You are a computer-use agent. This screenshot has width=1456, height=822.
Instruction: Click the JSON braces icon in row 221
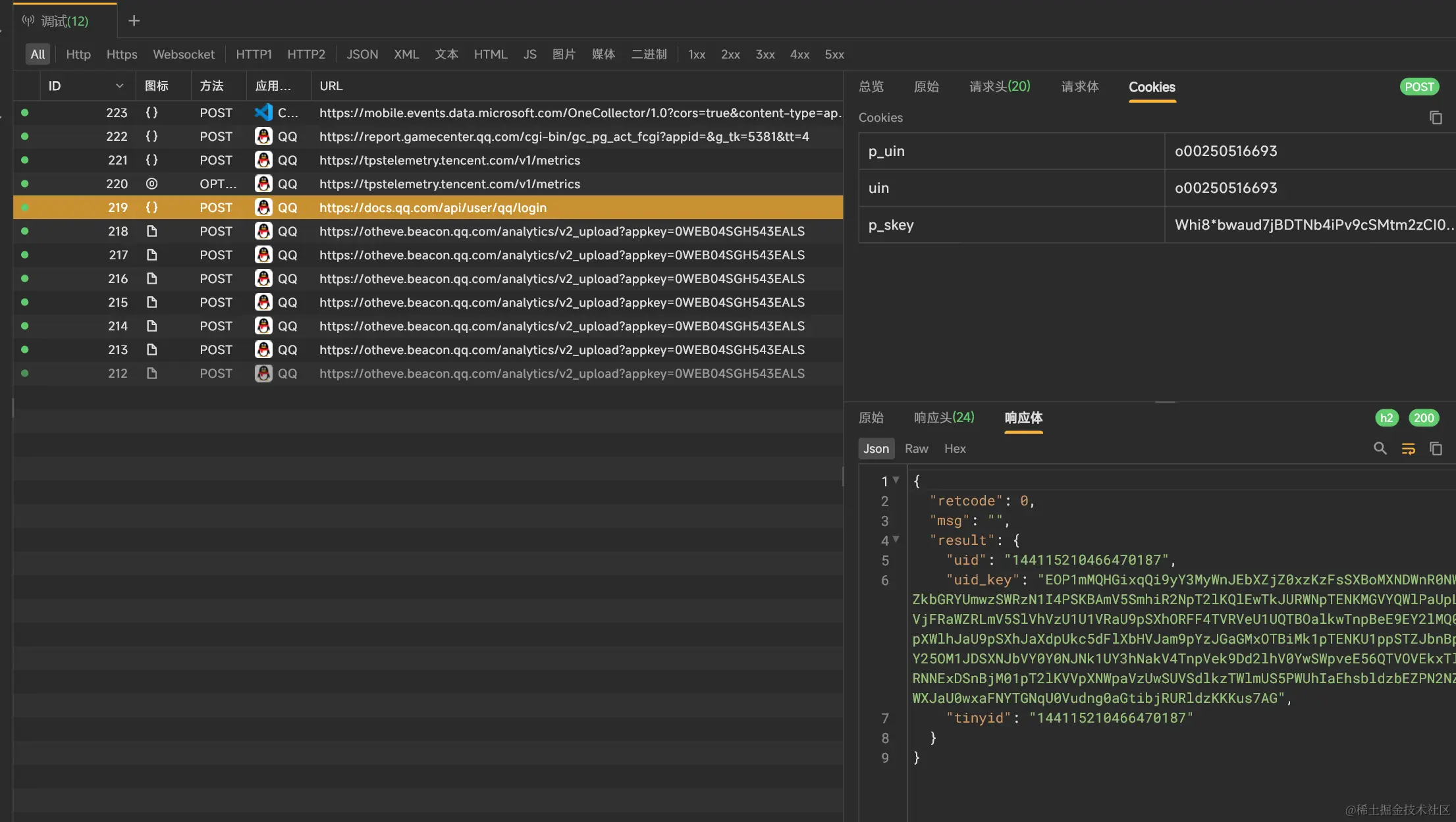click(x=151, y=160)
